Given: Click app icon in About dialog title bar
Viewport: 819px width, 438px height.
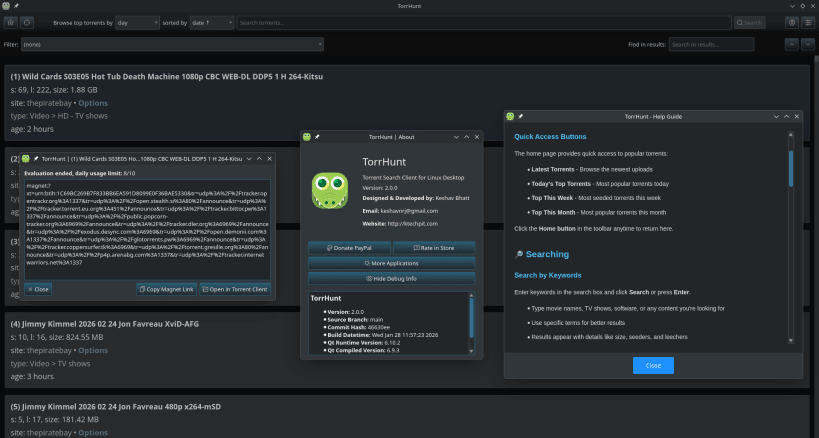Looking at the screenshot, I should point(307,137).
